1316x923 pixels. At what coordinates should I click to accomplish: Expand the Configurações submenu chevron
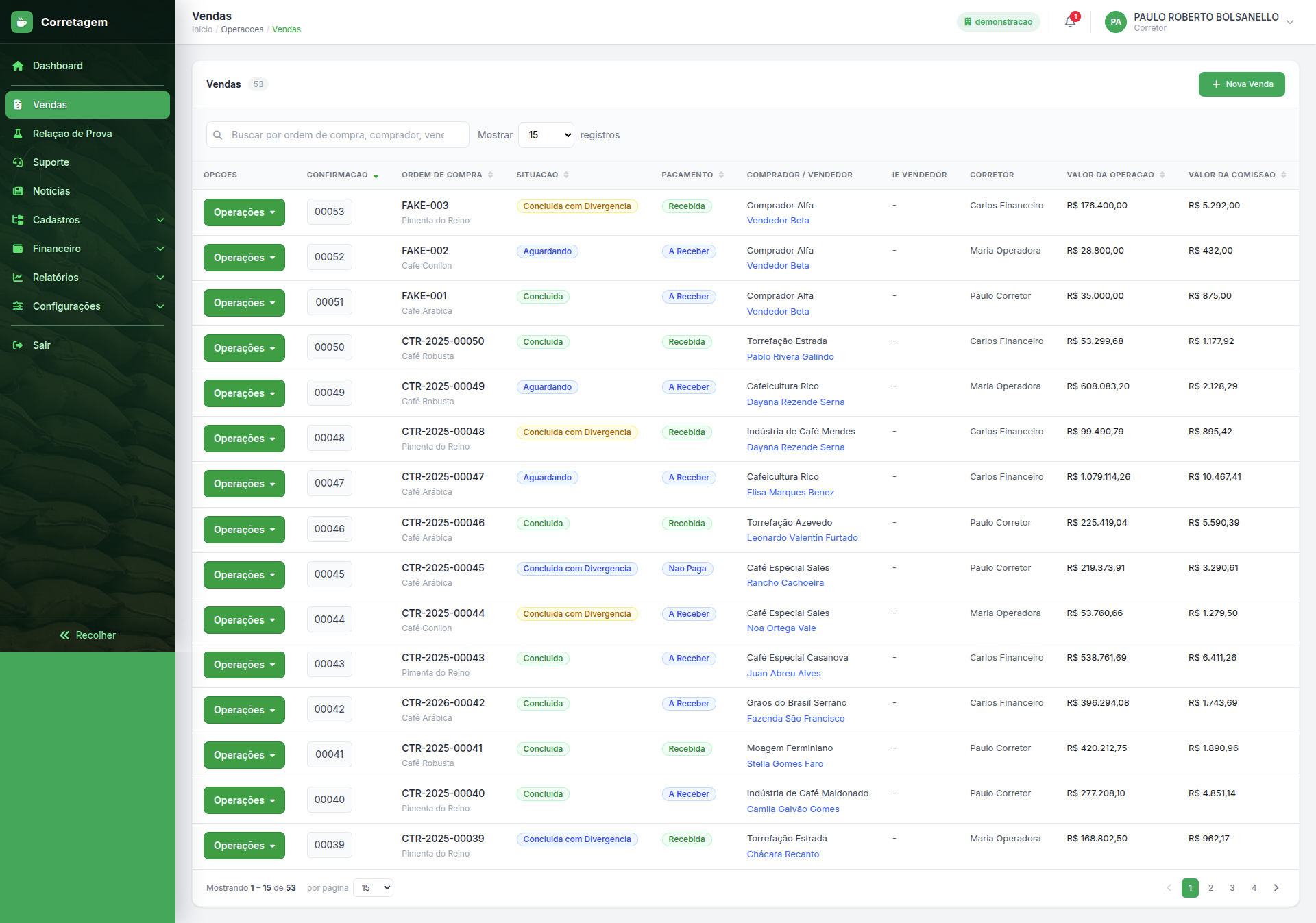coord(160,306)
